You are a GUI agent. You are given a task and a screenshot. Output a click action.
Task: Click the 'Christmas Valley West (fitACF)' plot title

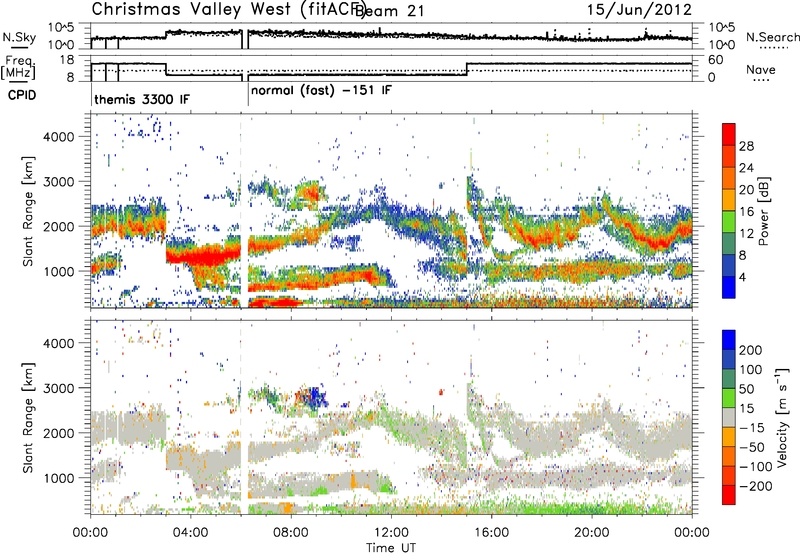point(228,9)
